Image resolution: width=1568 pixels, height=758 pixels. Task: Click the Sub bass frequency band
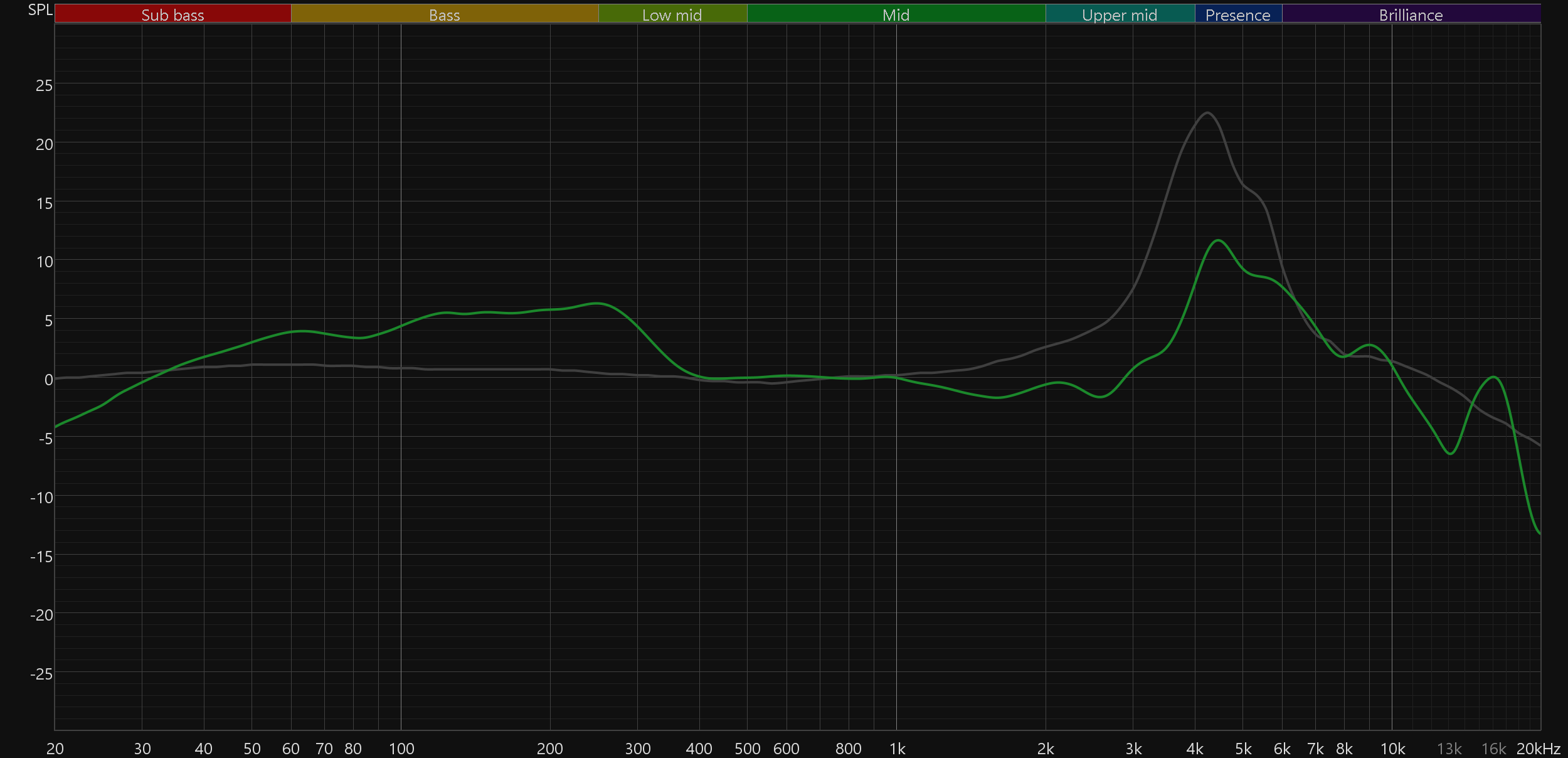(x=172, y=14)
